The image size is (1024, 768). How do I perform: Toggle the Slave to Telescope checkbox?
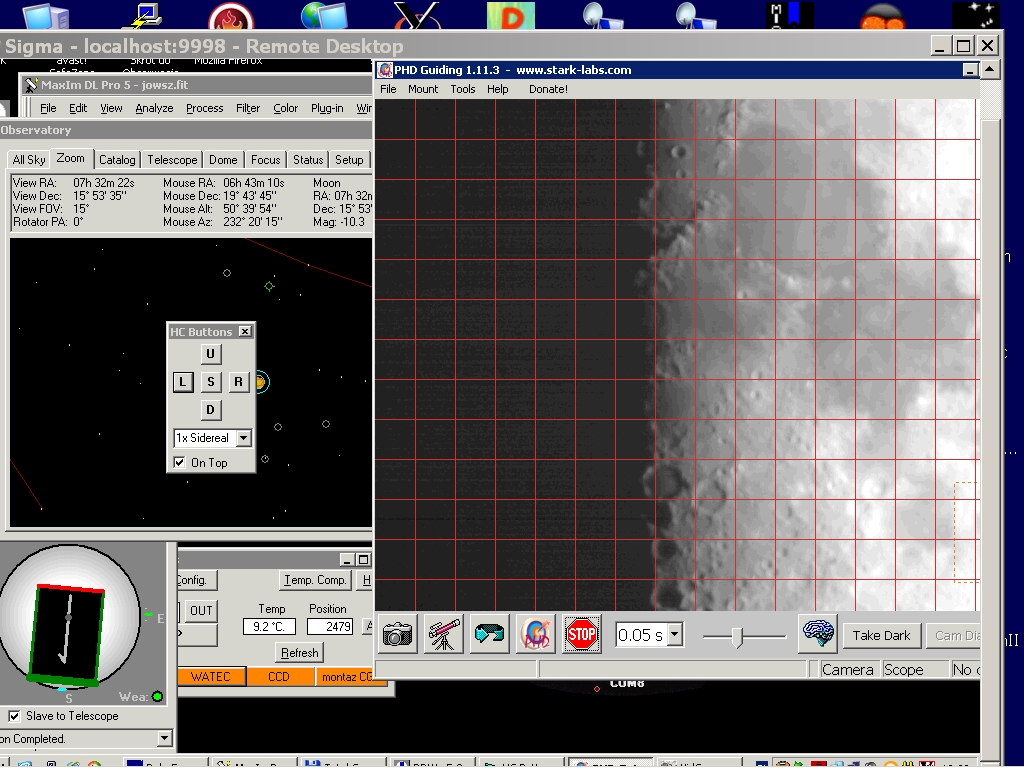pyautogui.click(x=14, y=716)
